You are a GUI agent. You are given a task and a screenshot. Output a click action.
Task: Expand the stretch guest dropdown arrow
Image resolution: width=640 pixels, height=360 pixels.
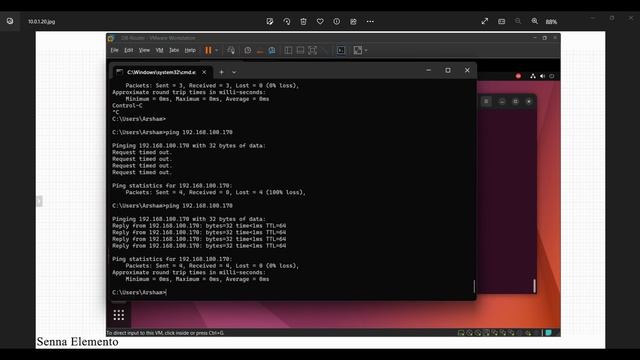[x=366, y=50]
